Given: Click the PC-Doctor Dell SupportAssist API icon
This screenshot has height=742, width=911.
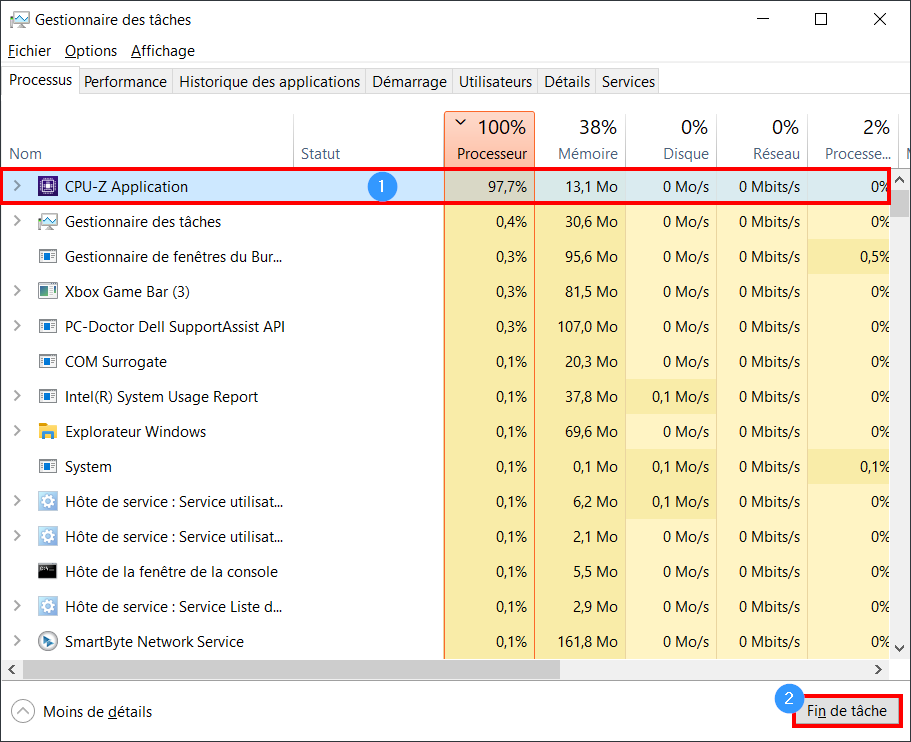Looking at the screenshot, I should (48, 327).
